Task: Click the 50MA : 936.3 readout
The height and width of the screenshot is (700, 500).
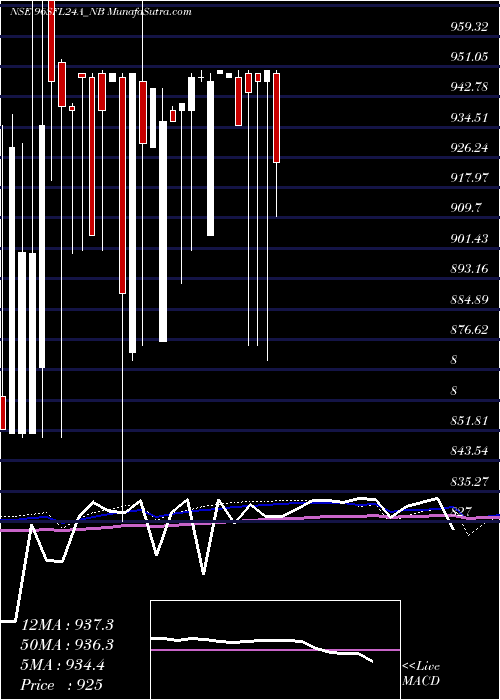Action: point(67,645)
